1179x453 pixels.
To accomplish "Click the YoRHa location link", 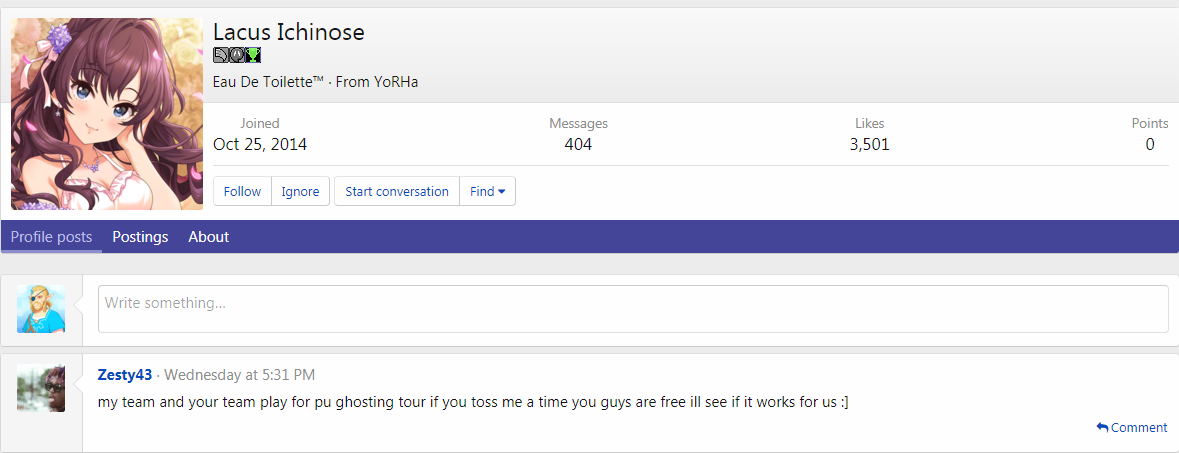I will click(x=396, y=82).
